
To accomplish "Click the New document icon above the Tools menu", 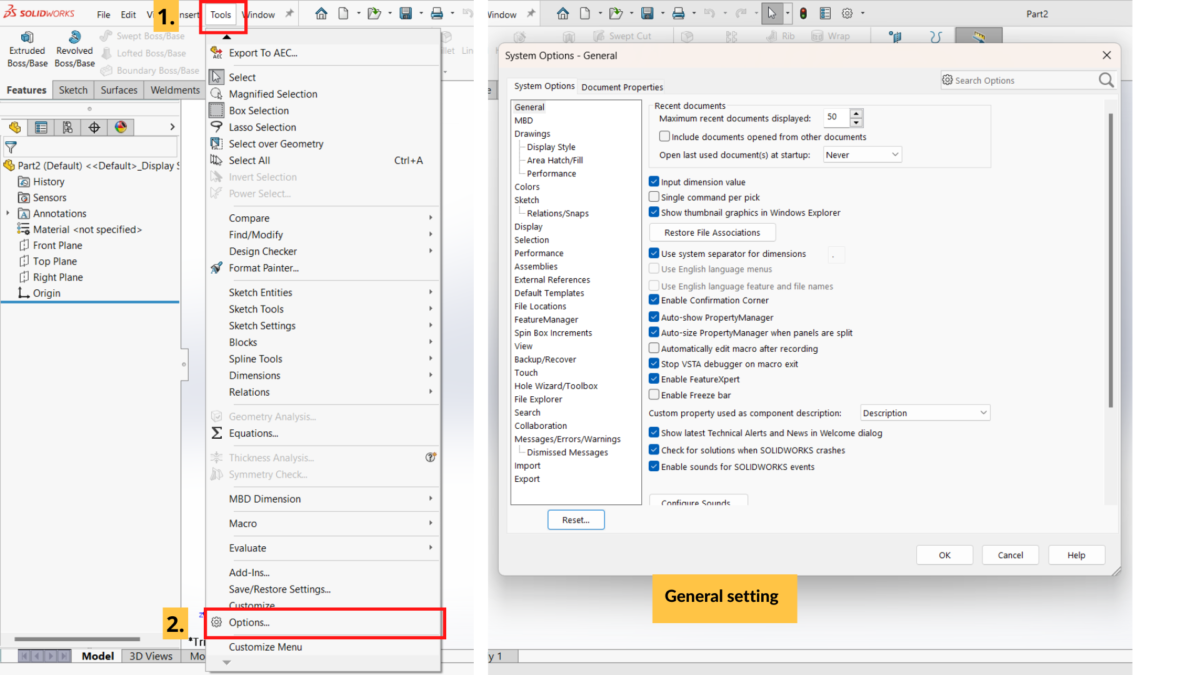I will coord(344,14).
